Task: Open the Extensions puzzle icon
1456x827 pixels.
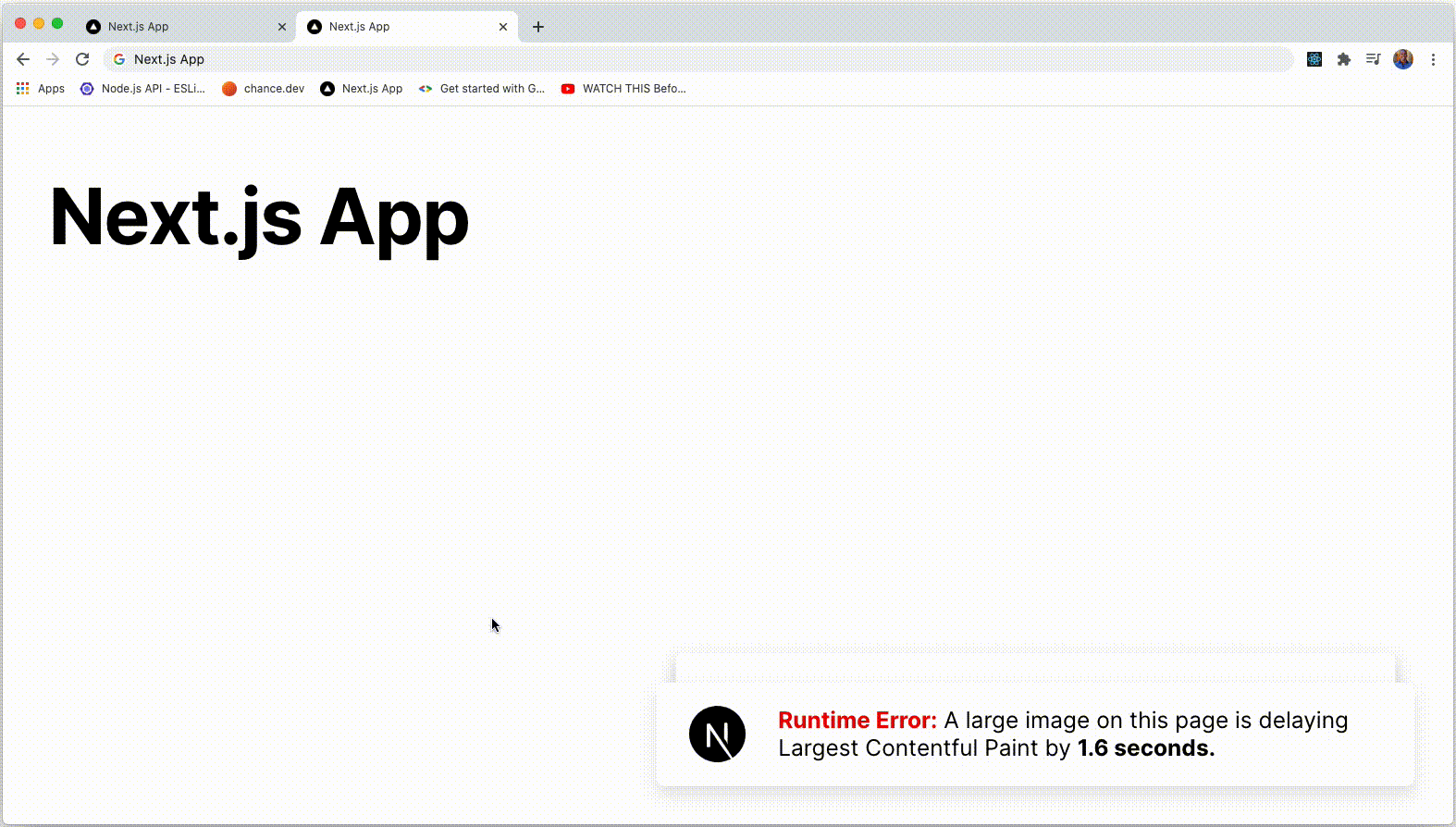Action: (1344, 59)
